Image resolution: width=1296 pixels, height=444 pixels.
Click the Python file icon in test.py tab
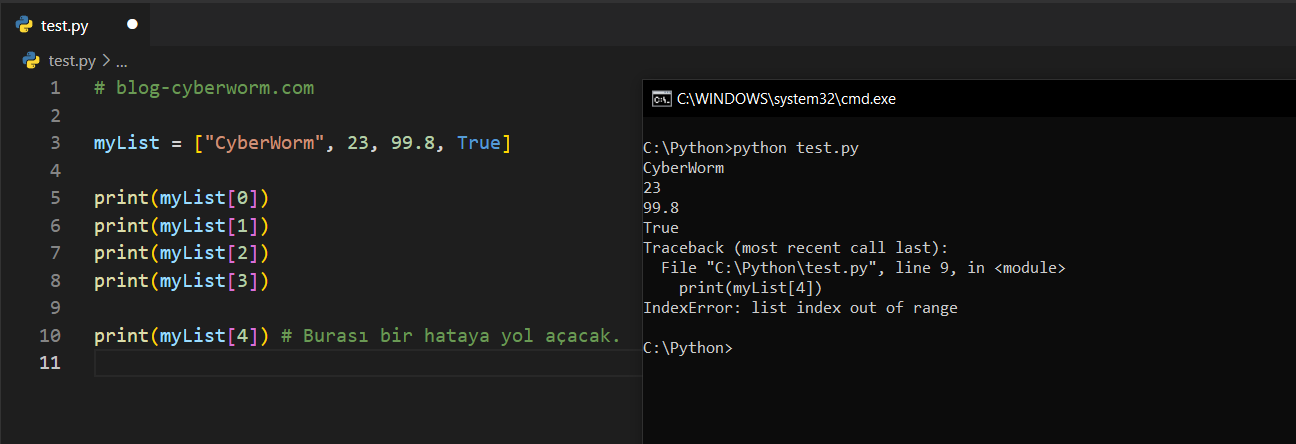[x=24, y=25]
